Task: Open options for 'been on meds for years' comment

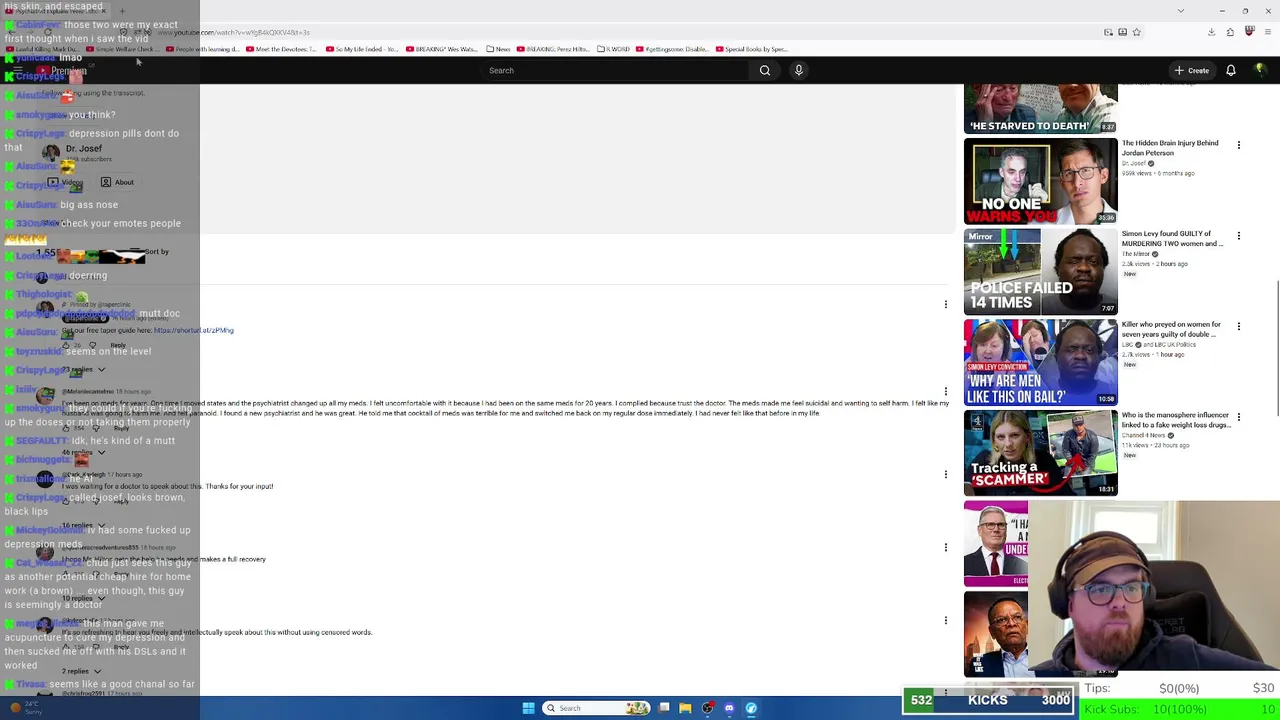Action: point(946,391)
